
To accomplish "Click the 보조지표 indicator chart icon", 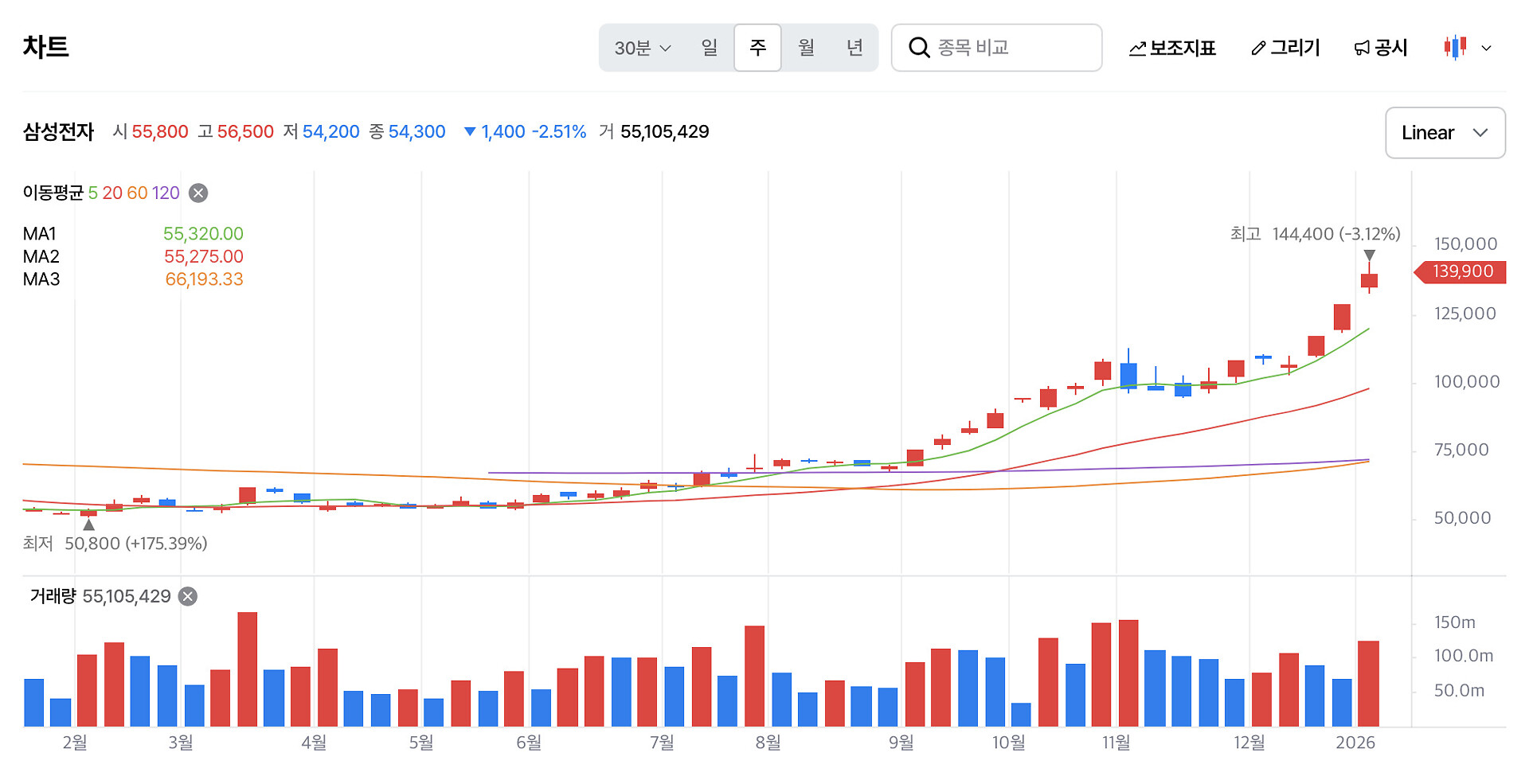I will pyautogui.click(x=1137, y=49).
